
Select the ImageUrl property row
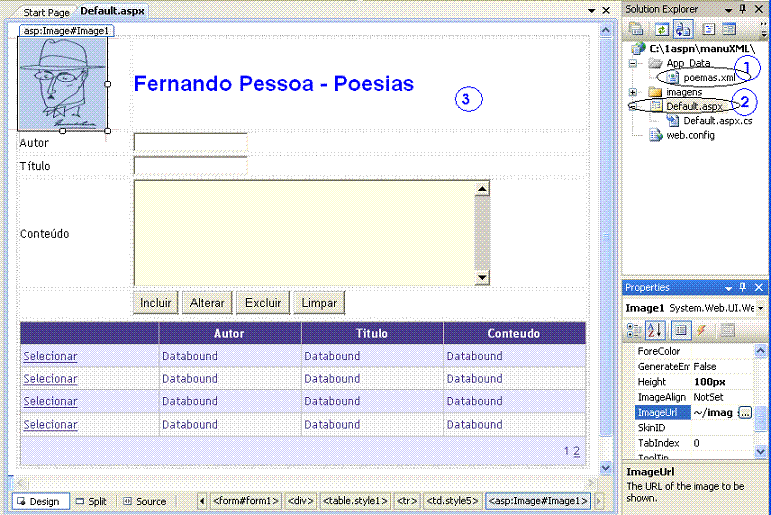pyautogui.click(x=693, y=412)
